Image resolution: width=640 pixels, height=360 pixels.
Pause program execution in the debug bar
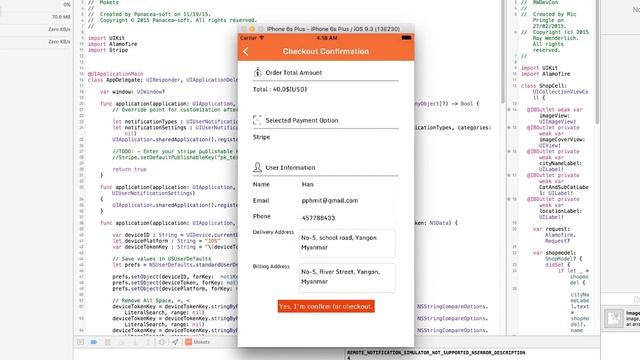[x=108, y=342]
